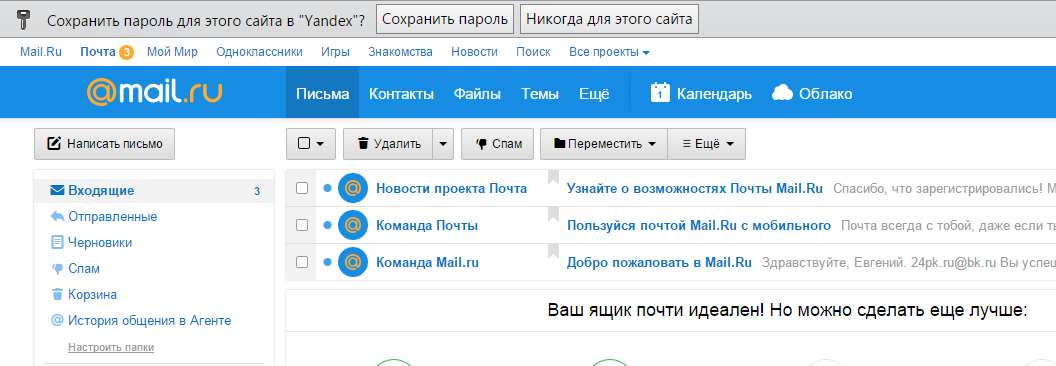
Task: Open the Cloud icon labeled Облако
Action: pyautogui.click(x=782, y=93)
